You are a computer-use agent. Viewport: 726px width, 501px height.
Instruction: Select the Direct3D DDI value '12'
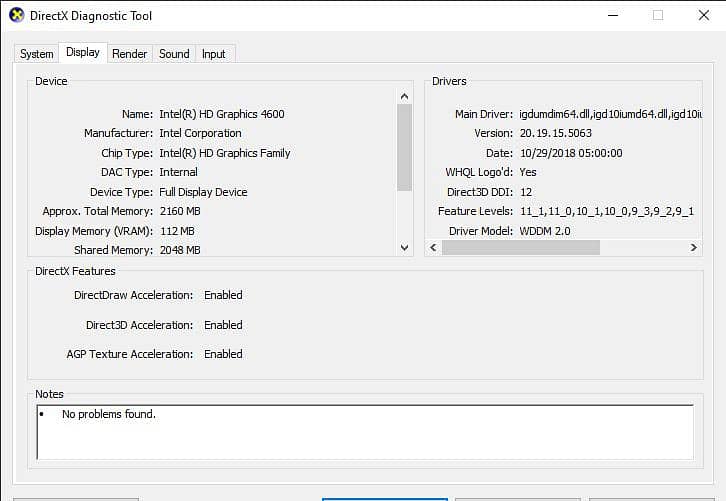(526, 192)
